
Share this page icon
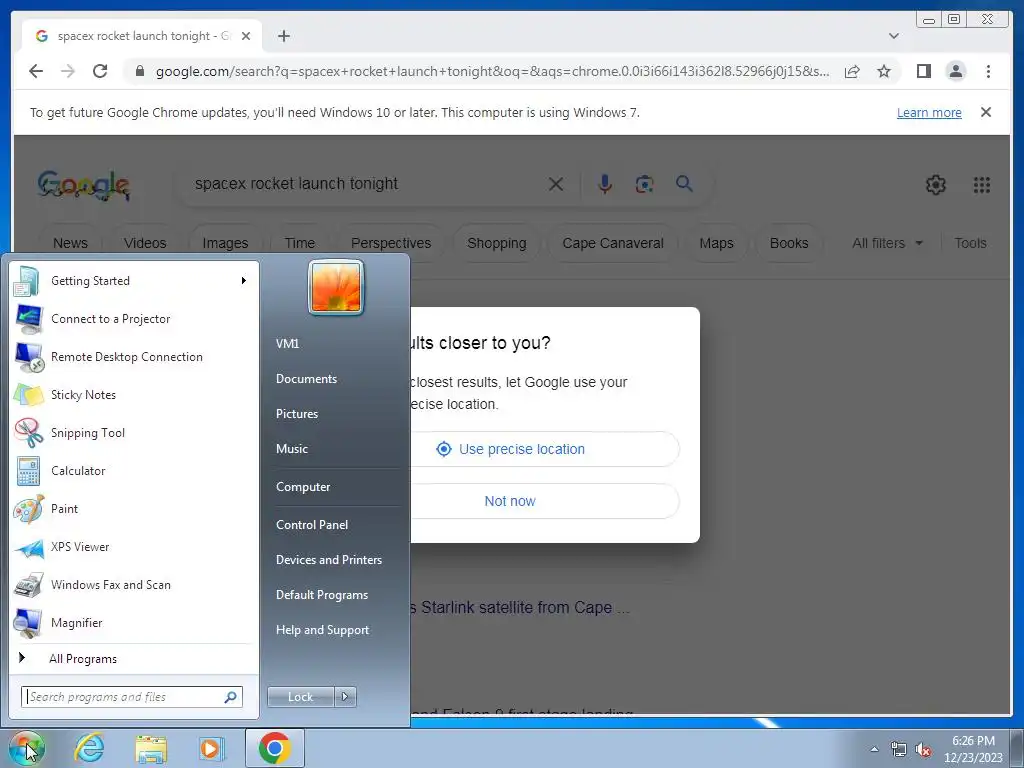852,71
